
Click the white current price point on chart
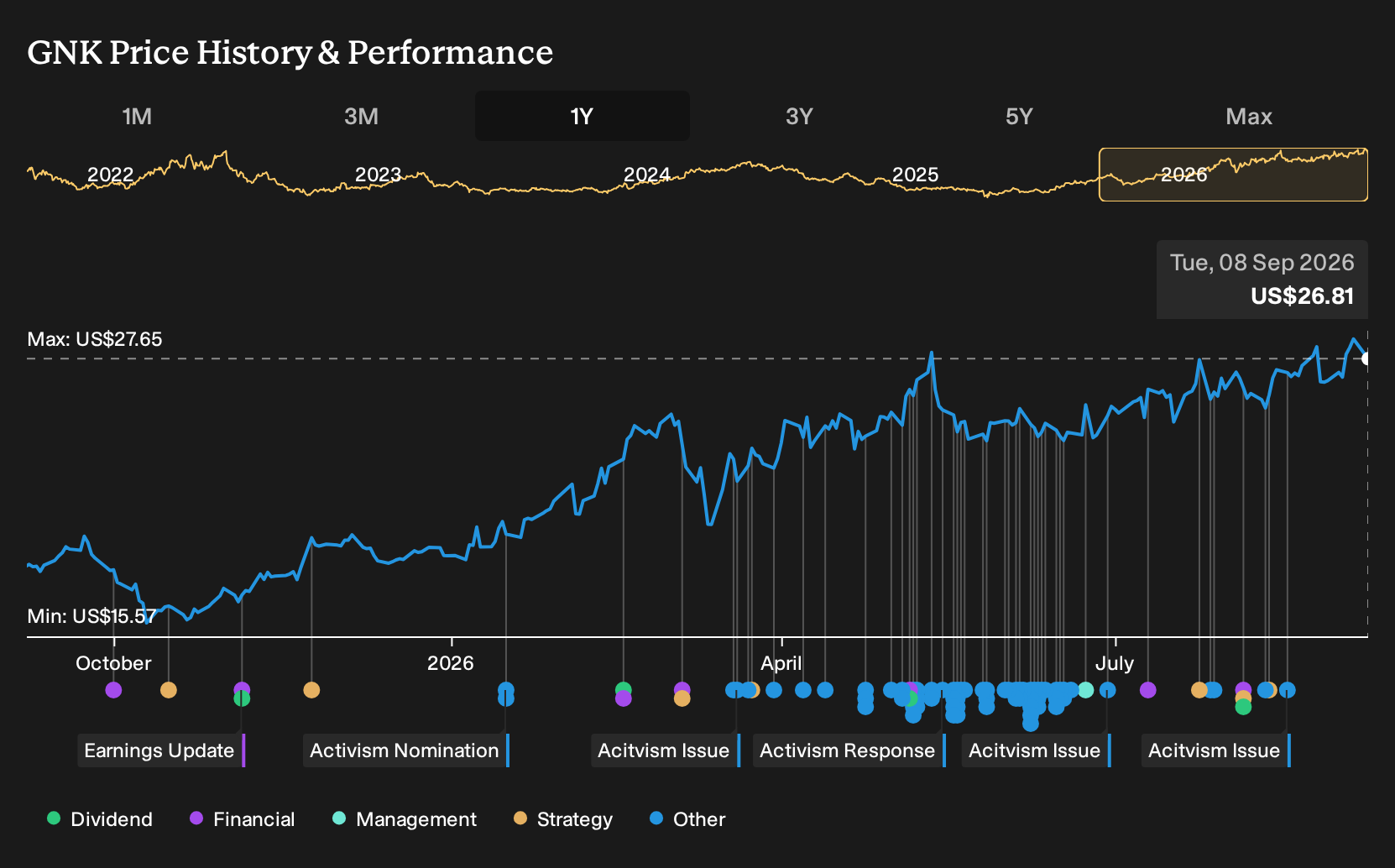pyautogui.click(x=1366, y=358)
